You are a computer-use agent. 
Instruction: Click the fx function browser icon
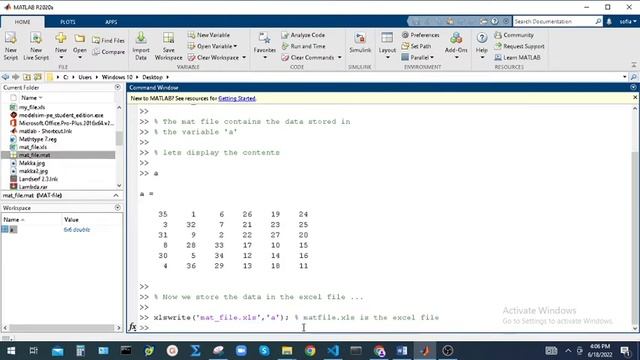click(132, 327)
